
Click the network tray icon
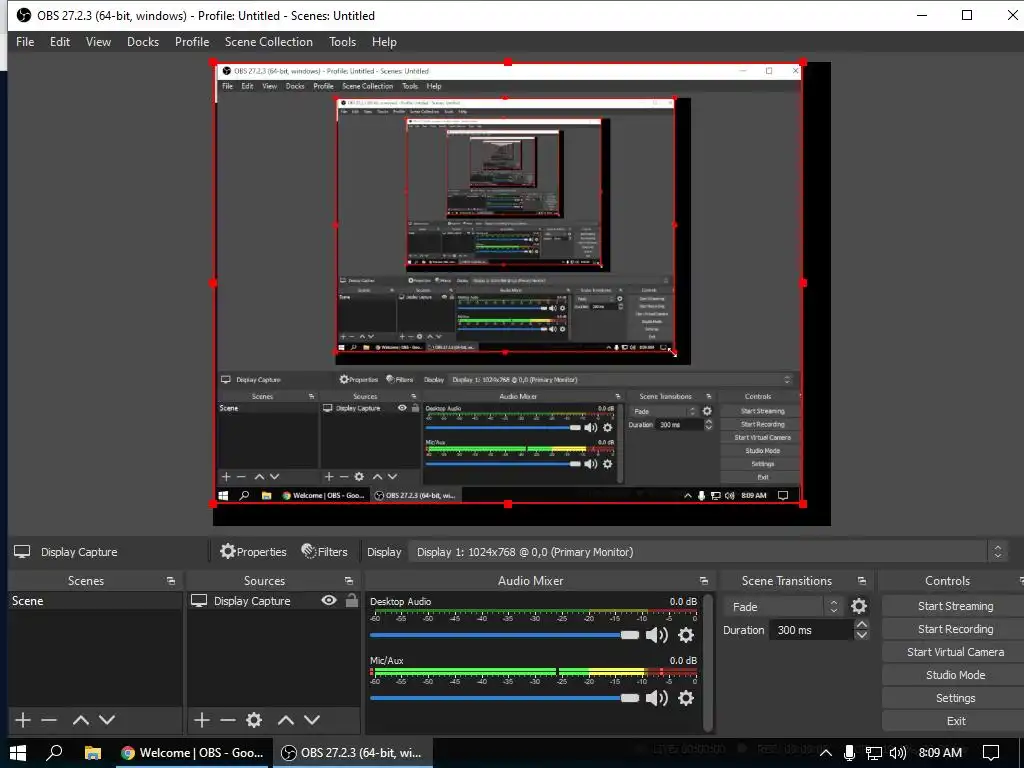coord(873,753)
